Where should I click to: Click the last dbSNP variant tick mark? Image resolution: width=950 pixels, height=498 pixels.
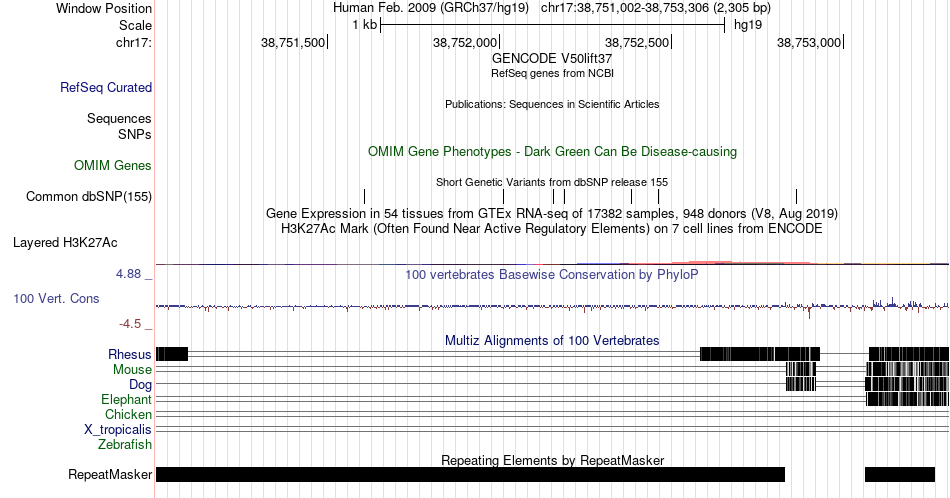(797, 196)
